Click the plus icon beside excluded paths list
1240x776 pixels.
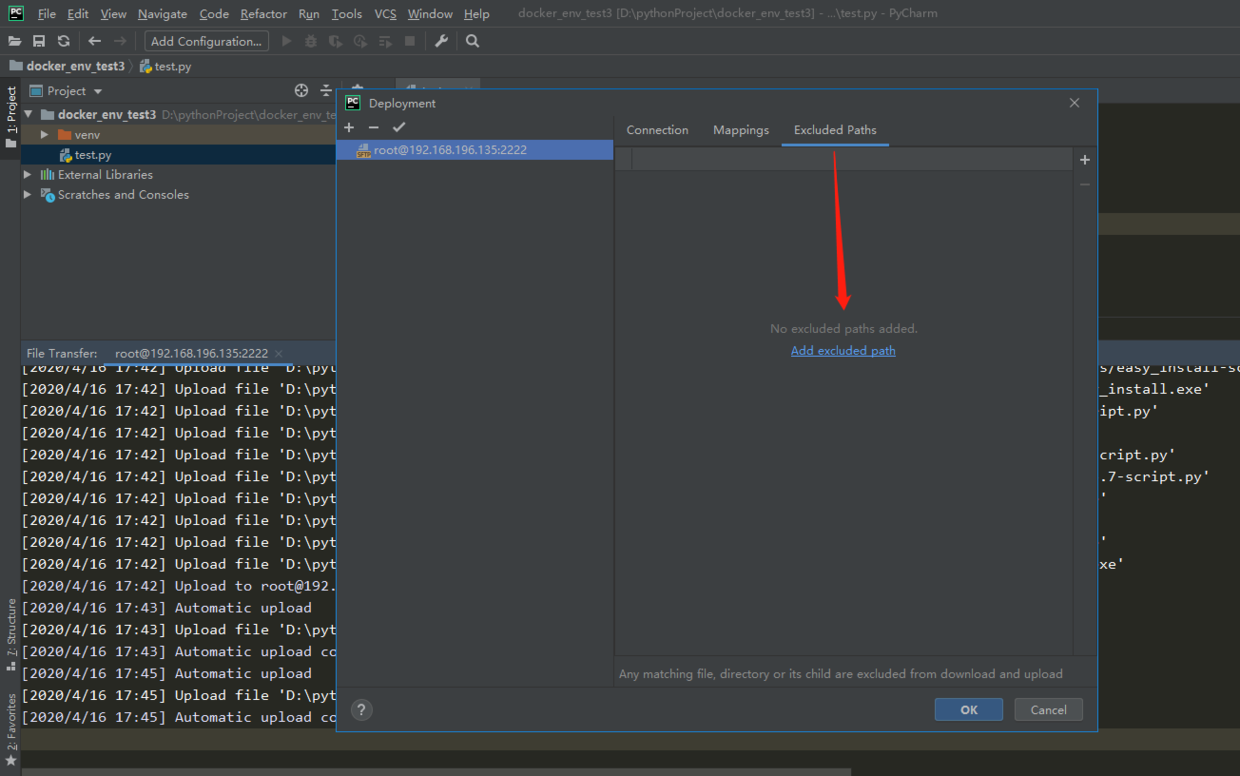click(x=1085, y=160)
